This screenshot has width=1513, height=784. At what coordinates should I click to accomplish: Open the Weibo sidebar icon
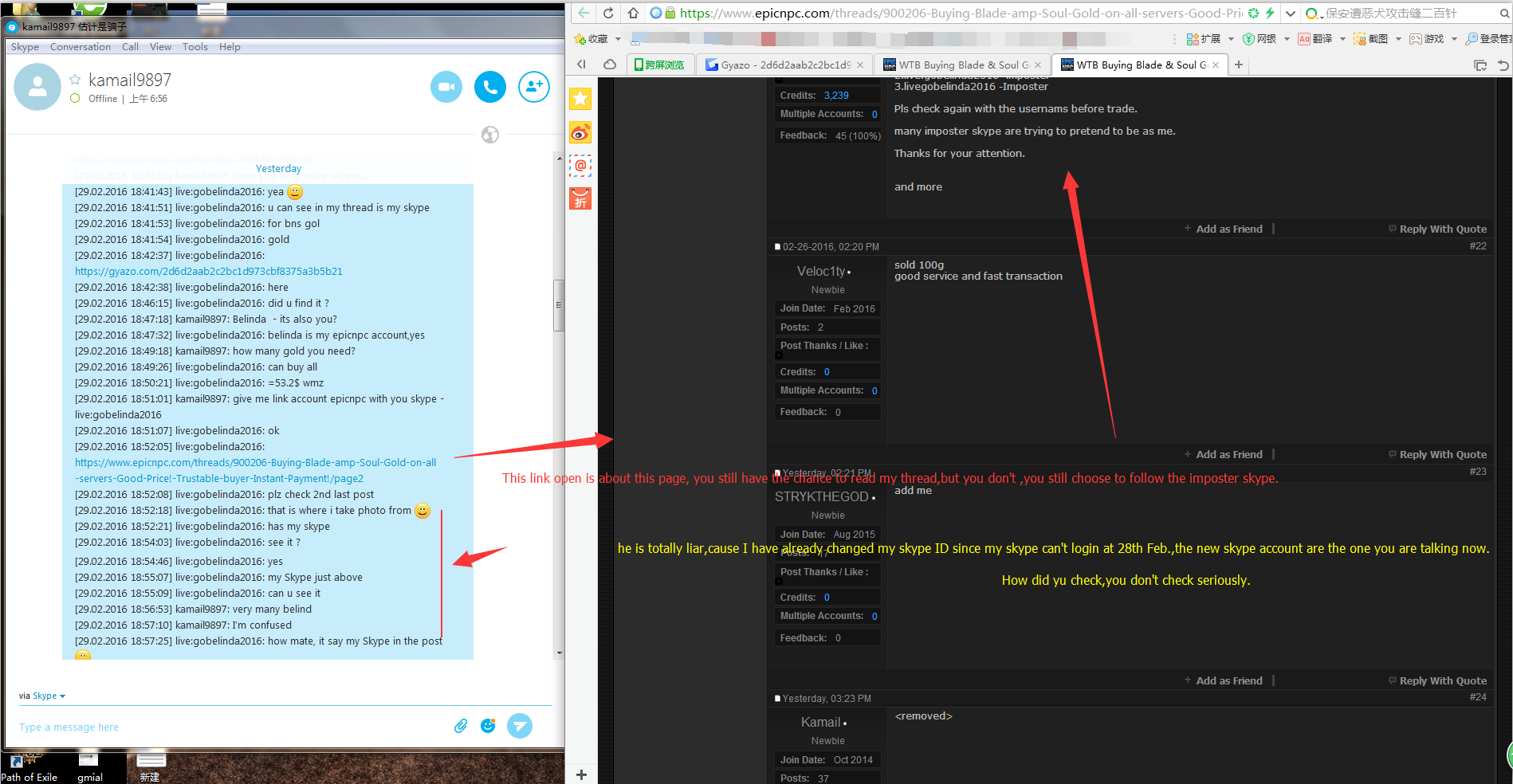tap(580, 132)
